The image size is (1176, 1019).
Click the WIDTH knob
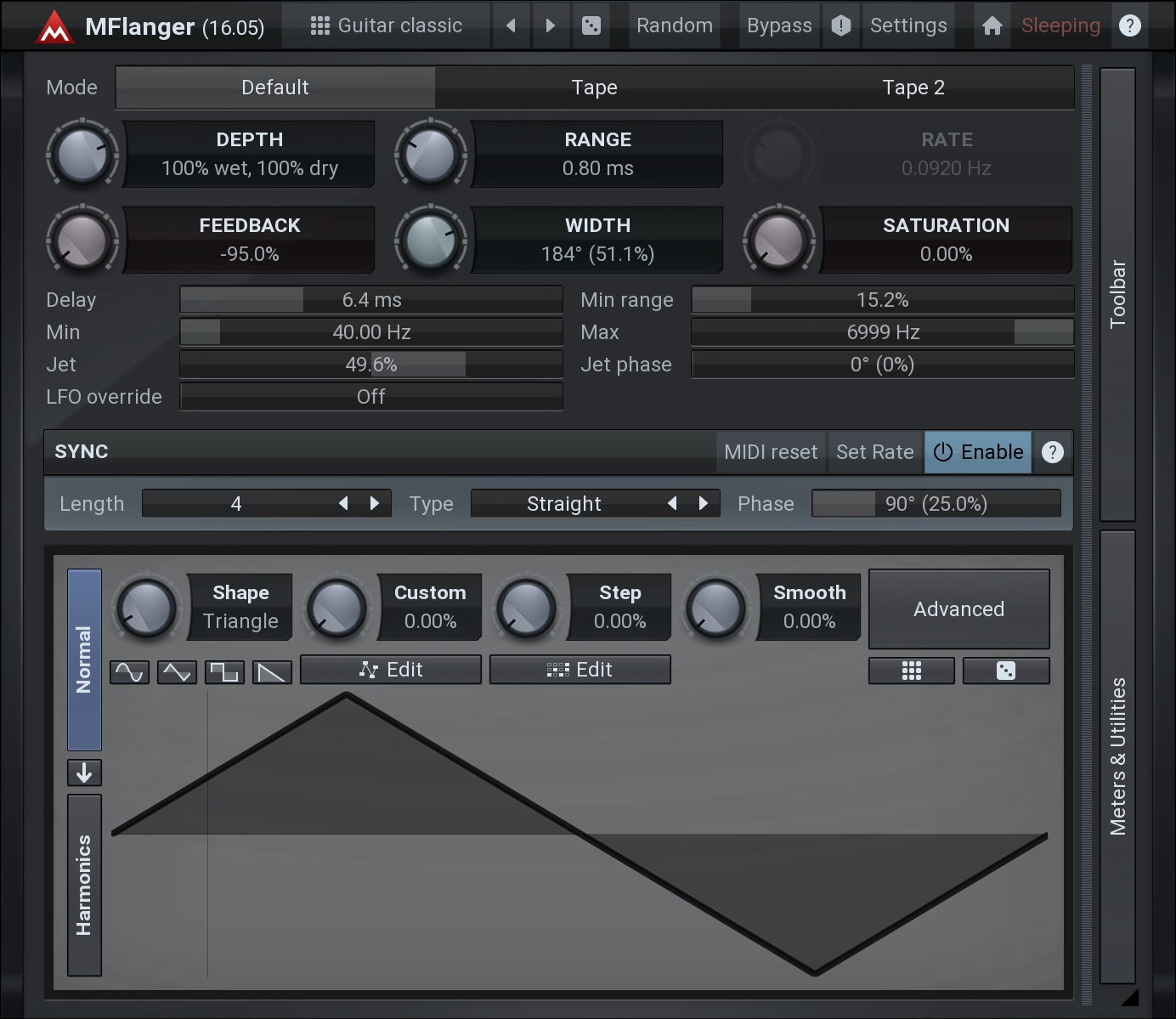click(x=431, y=241)
